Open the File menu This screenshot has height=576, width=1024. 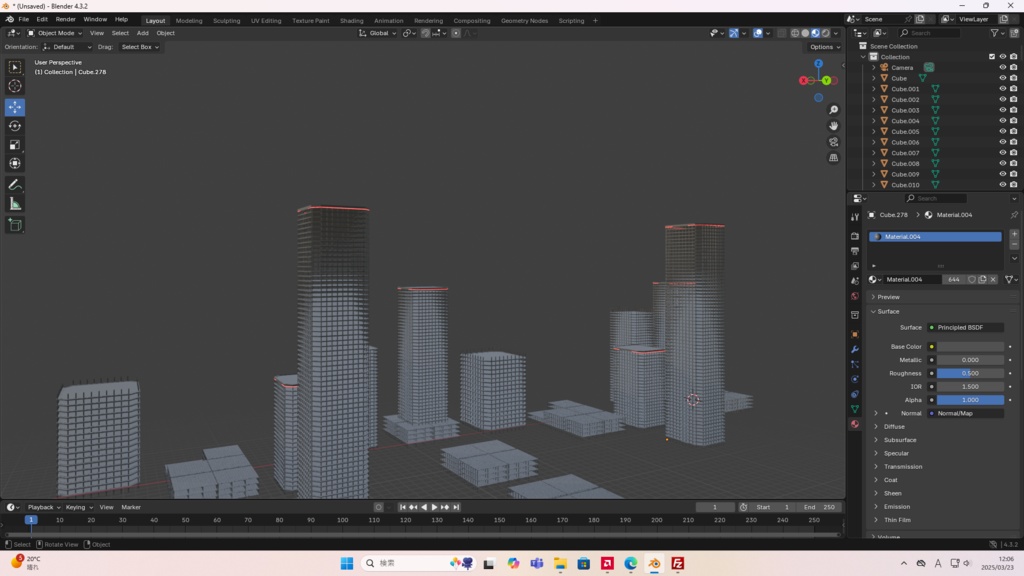[x=24, y=20]
